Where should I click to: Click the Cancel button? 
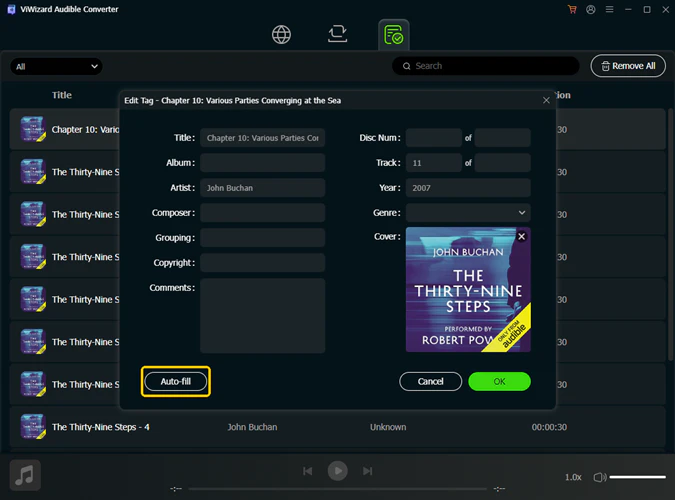tap(430, 382)
